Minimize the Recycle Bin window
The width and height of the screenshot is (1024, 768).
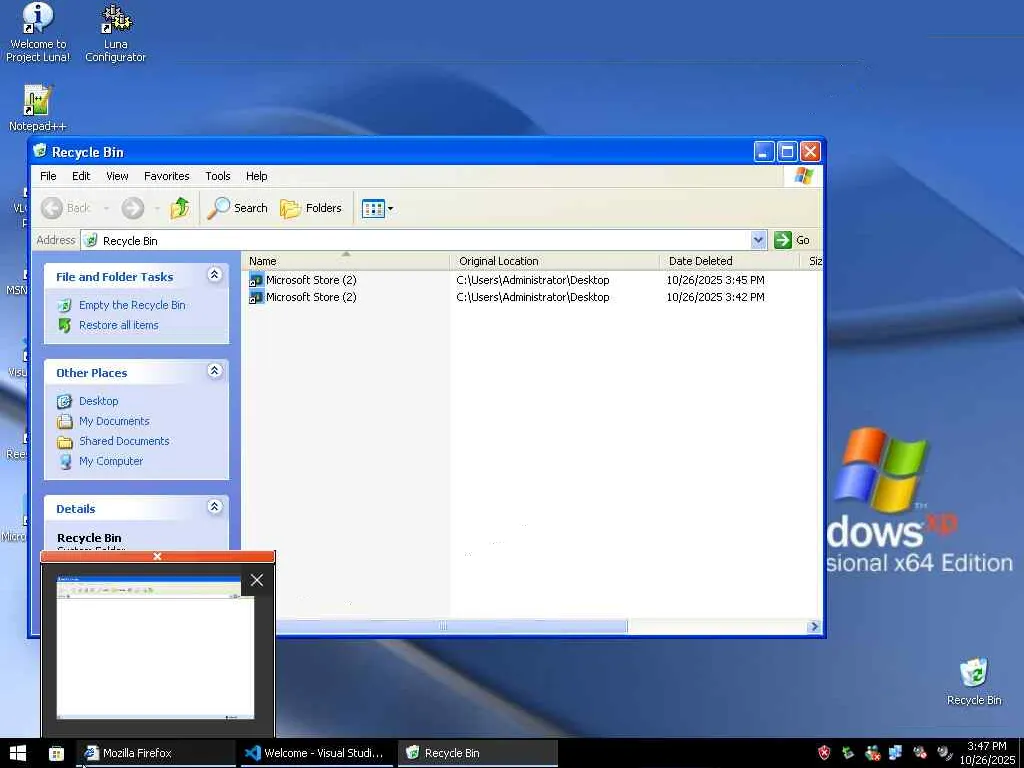[763, 152]
